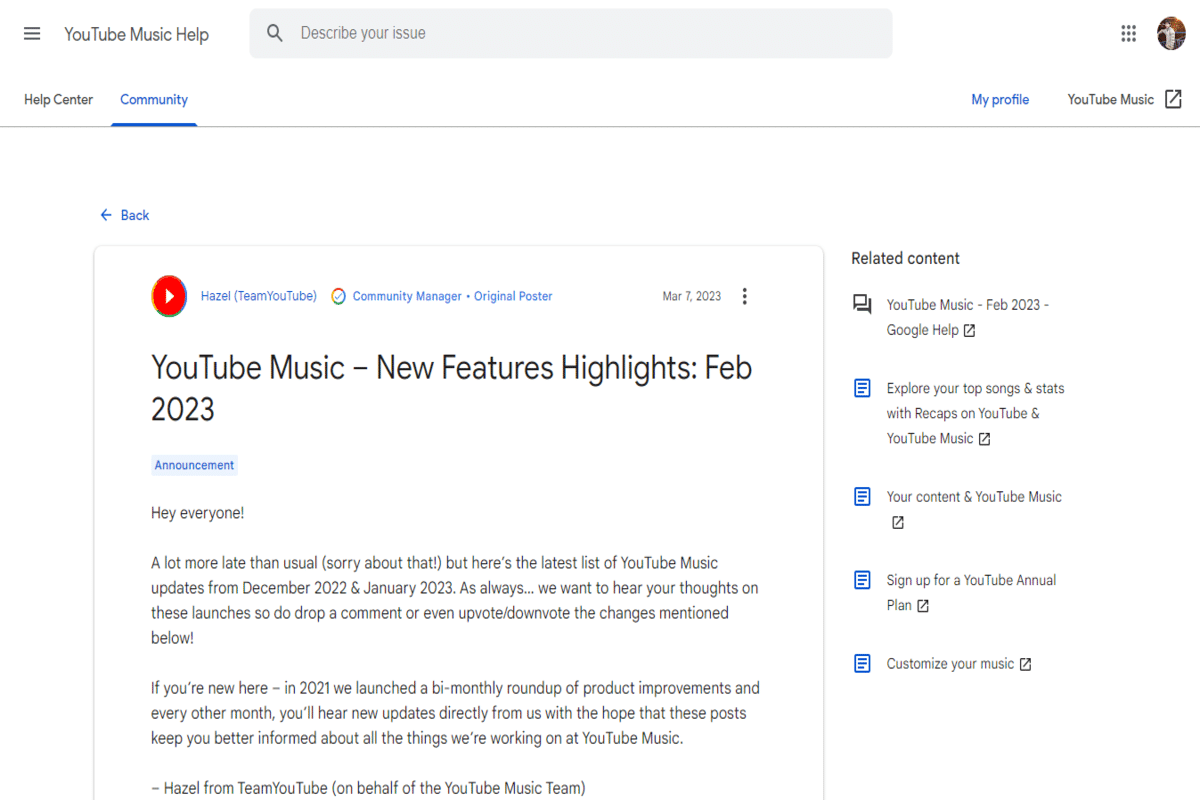Click the search magnifier icon
This screenshot has width=1200, height=800.
coord(275,34)
